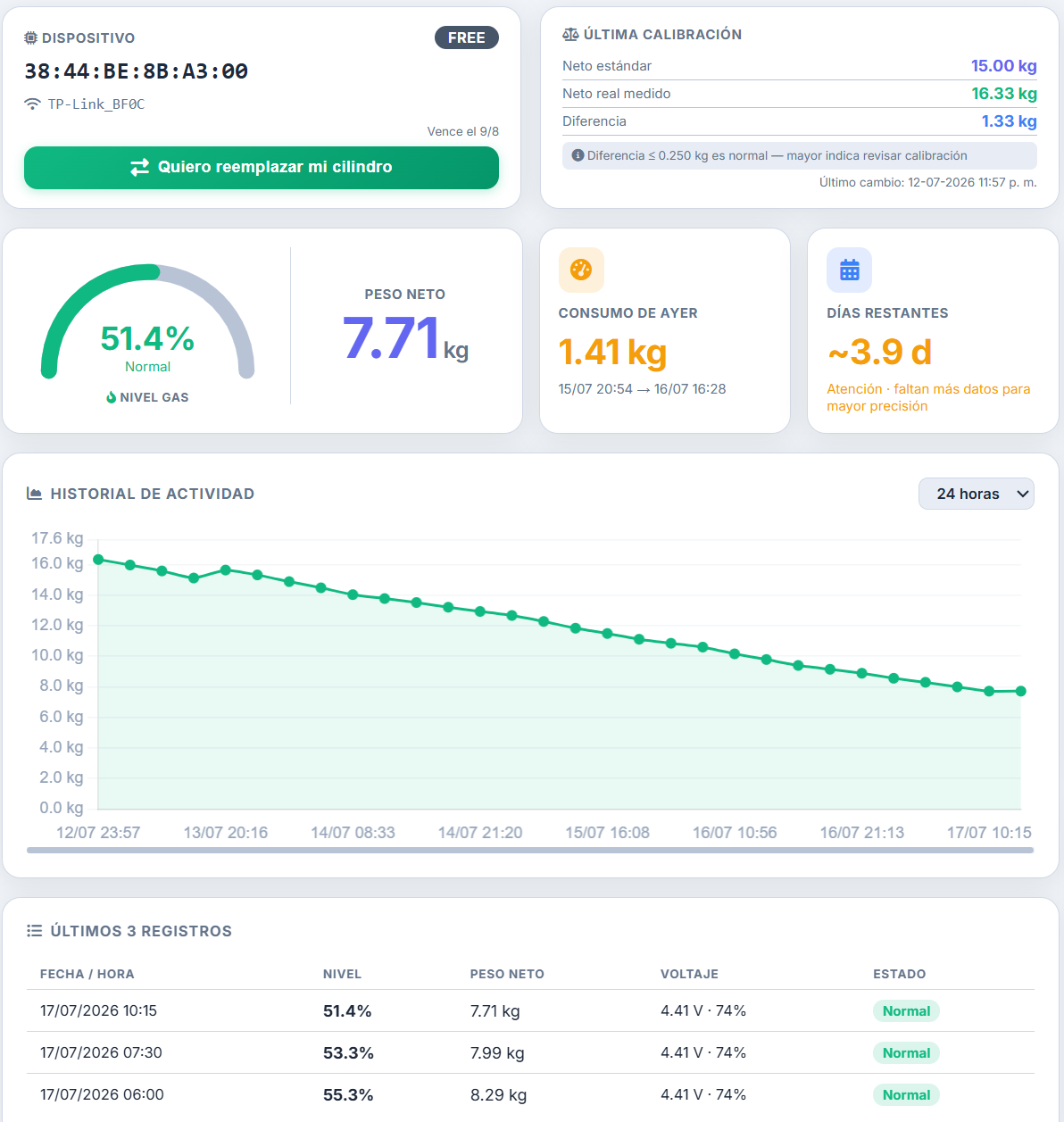
Task: Click the 1.41 kg yesterday consumption value
Action: click(613, 352)
